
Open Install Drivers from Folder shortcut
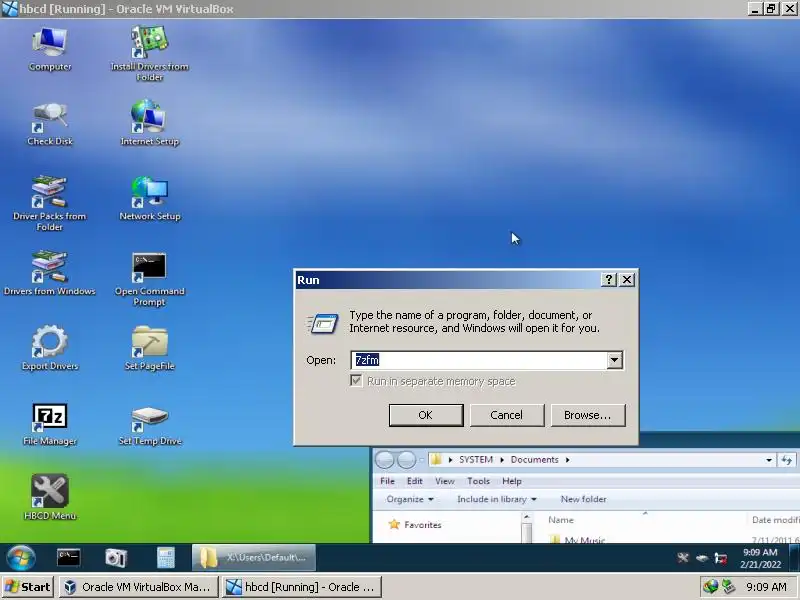tap(149, 54)
